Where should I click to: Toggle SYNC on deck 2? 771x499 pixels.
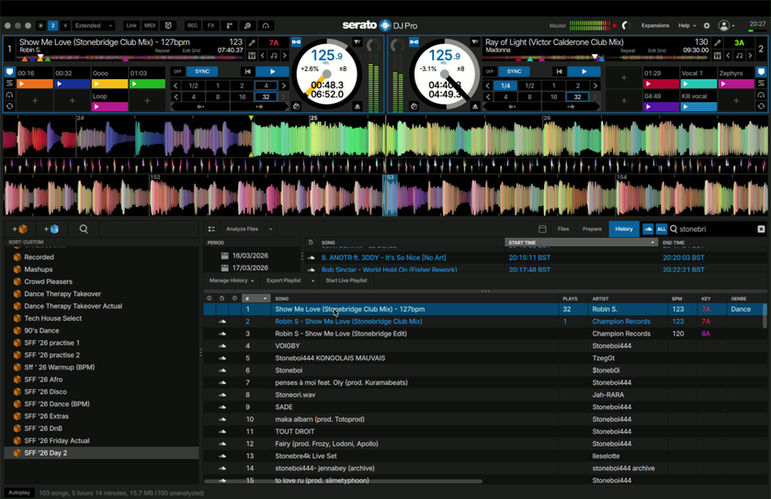[514, 72]
